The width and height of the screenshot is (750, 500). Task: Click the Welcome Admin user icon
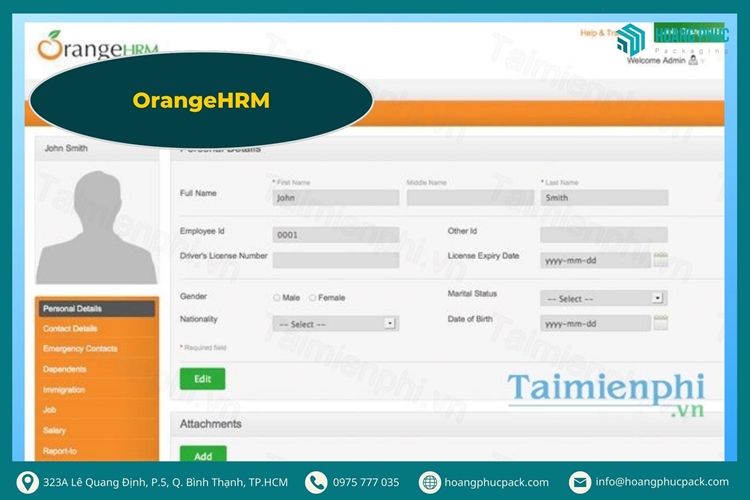(693, 60)
